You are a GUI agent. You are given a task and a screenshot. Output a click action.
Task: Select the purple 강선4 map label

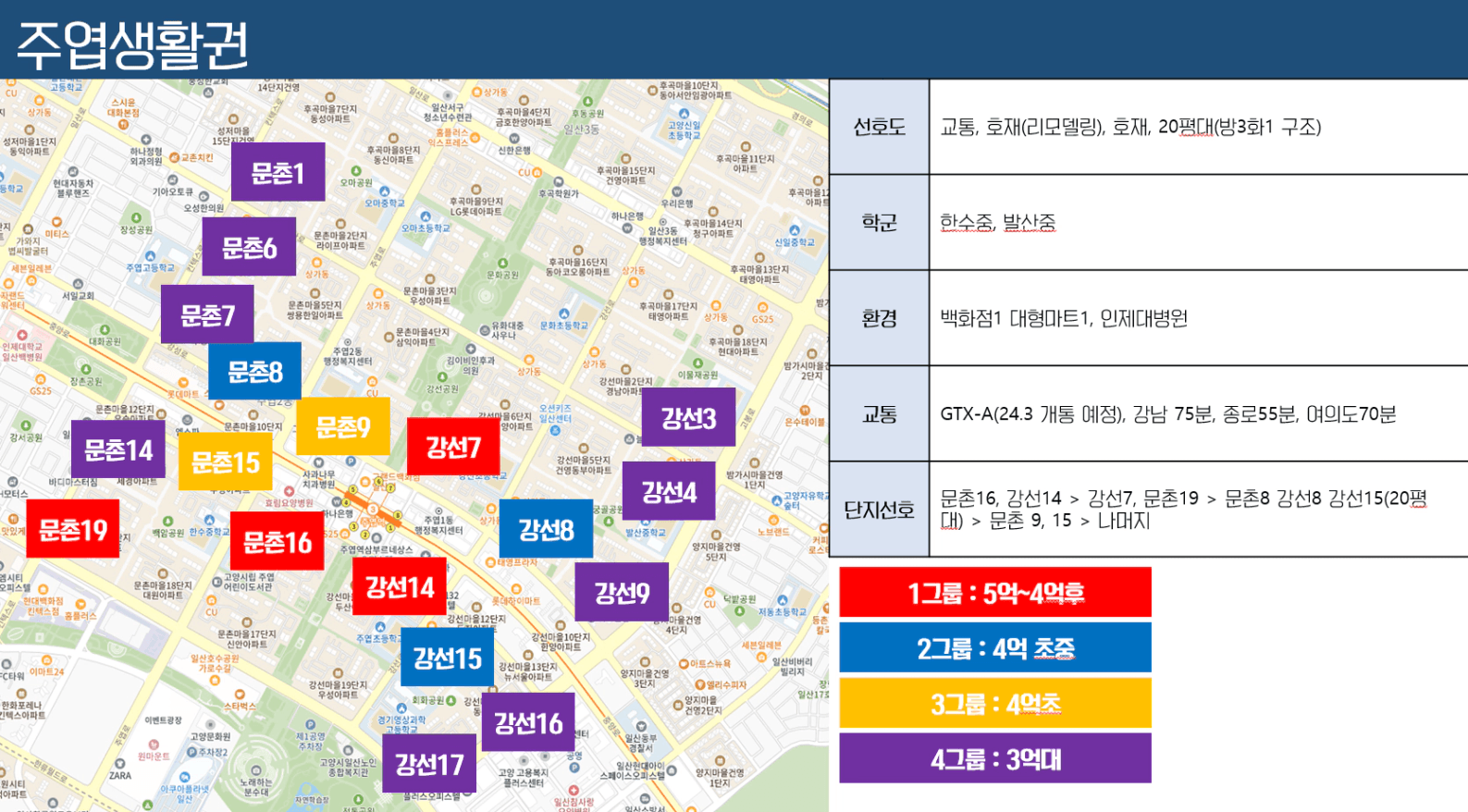click(669, 491)
